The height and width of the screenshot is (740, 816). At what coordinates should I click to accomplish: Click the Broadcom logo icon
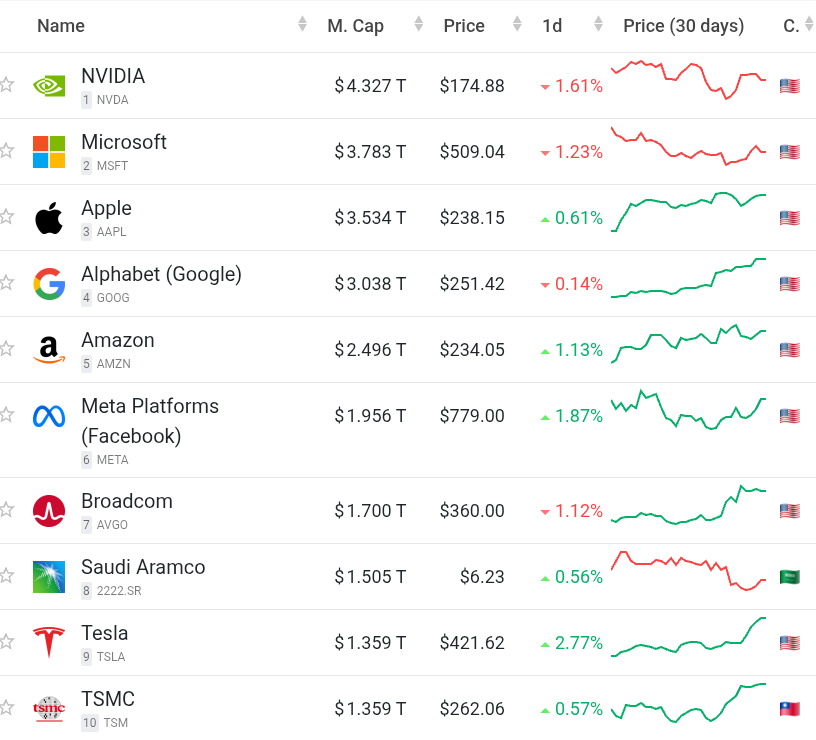coord(49,511)
